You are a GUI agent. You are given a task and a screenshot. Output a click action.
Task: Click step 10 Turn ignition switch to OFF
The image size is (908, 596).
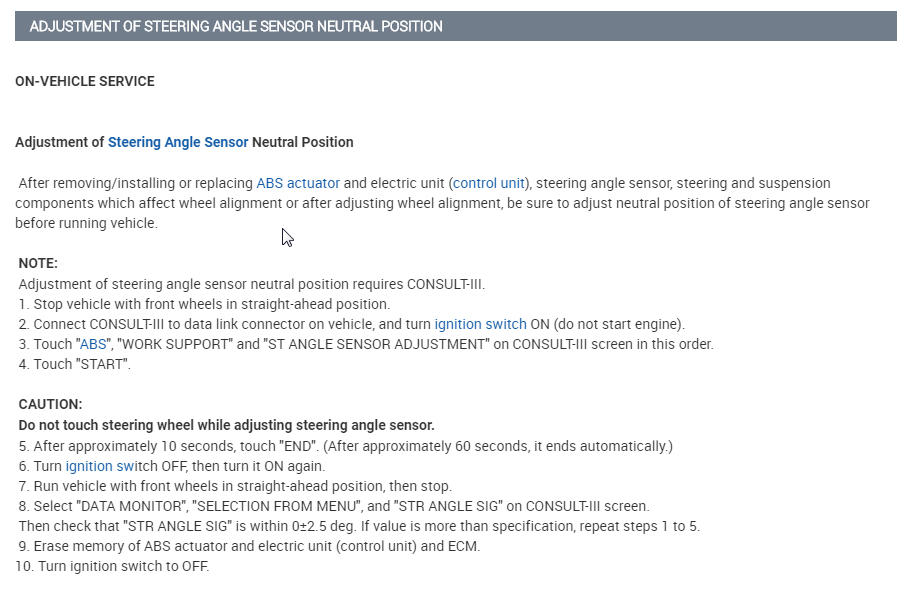point(113,566)
